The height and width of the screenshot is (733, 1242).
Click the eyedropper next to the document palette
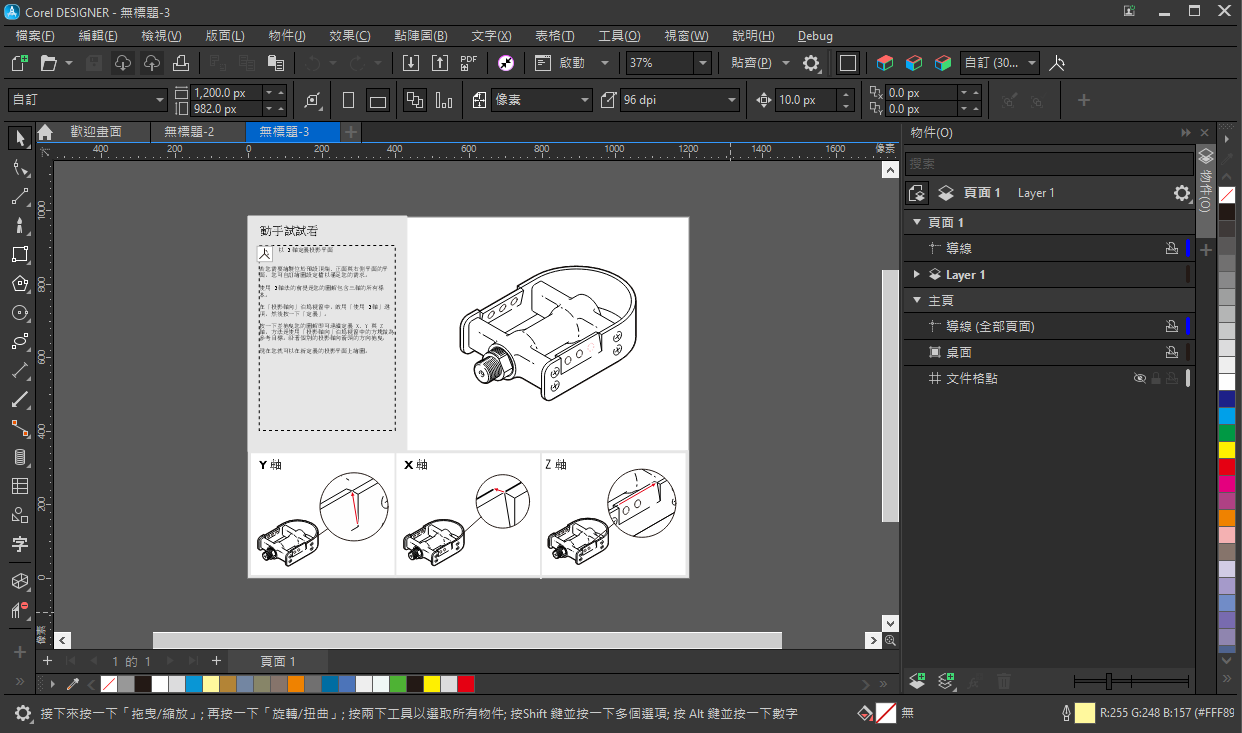click(x=73, y=684)
